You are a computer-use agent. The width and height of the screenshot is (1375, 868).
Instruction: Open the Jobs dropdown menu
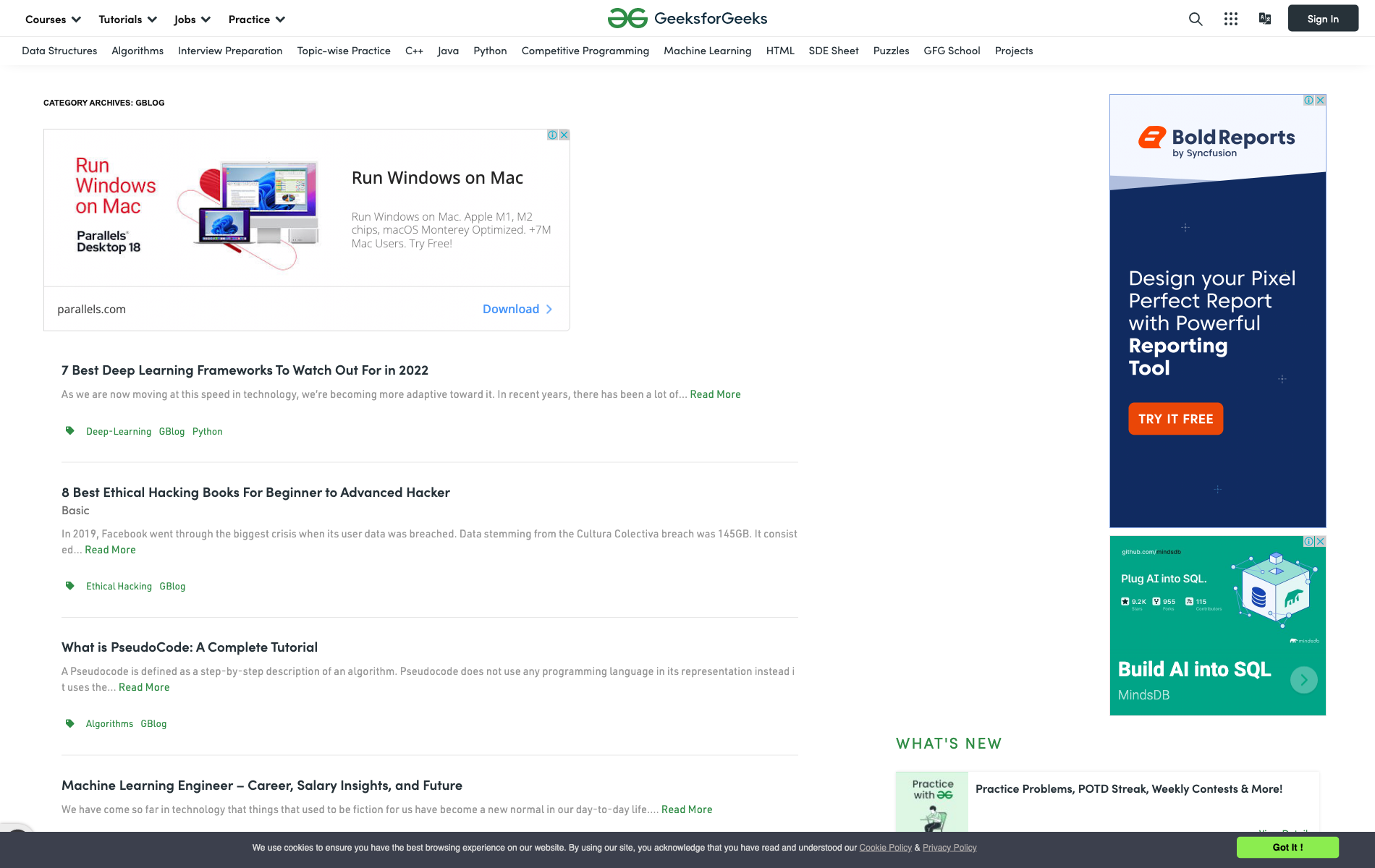(192, 20)
